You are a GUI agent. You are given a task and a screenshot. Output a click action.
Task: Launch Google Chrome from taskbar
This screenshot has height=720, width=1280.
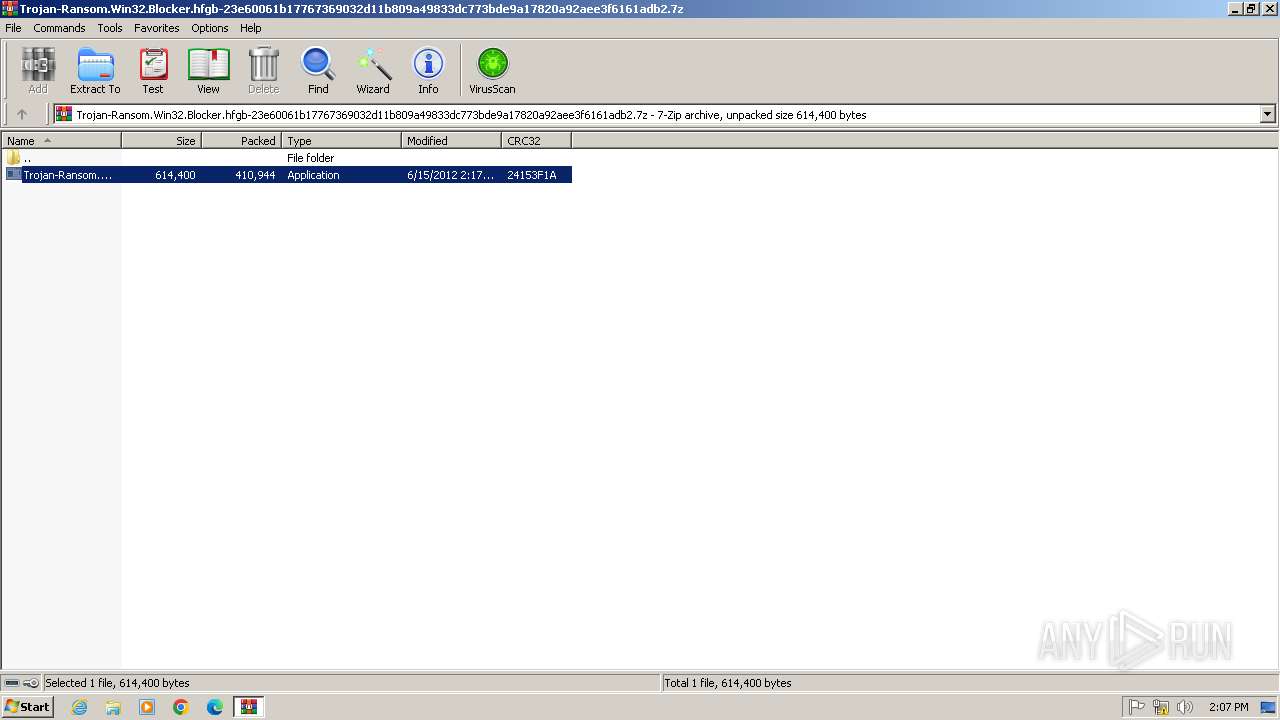(181, 707)
